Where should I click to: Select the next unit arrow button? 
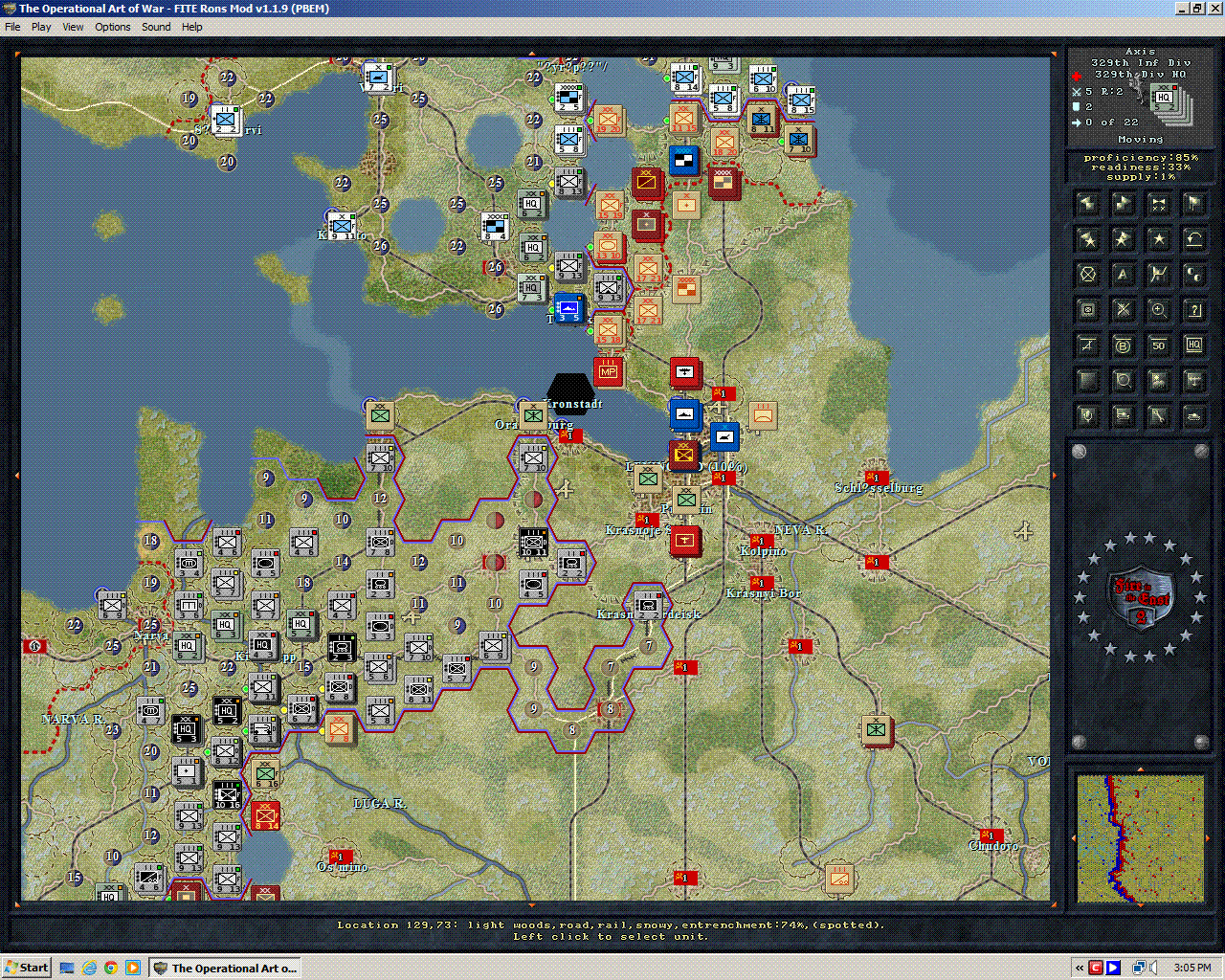pyautogui.click(x=1123, y=204)
